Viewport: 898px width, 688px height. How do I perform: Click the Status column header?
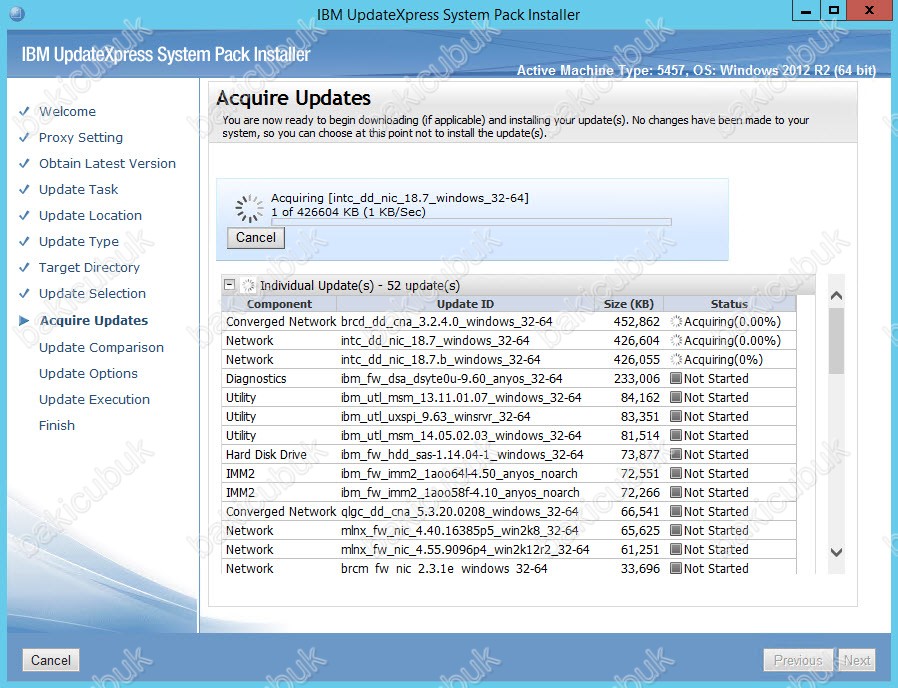[x=729, y=304]
